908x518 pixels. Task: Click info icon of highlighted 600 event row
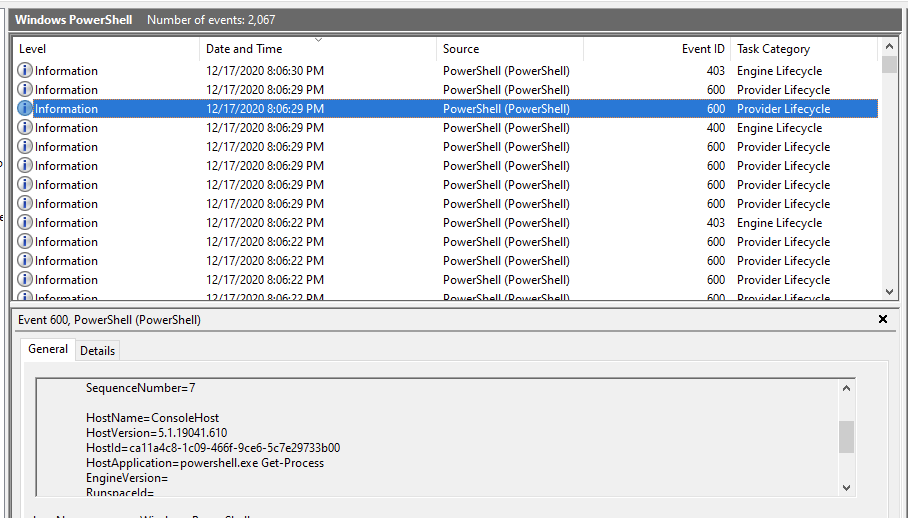tap(24, 109)
